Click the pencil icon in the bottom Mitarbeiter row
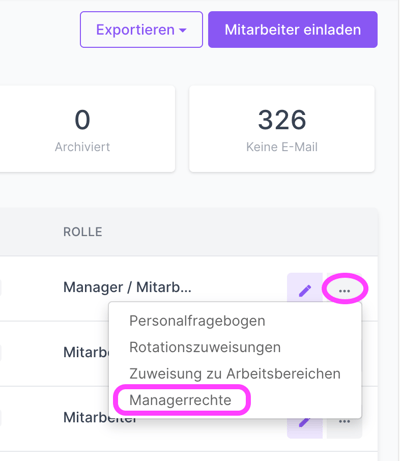 click(x=305, y=422)
